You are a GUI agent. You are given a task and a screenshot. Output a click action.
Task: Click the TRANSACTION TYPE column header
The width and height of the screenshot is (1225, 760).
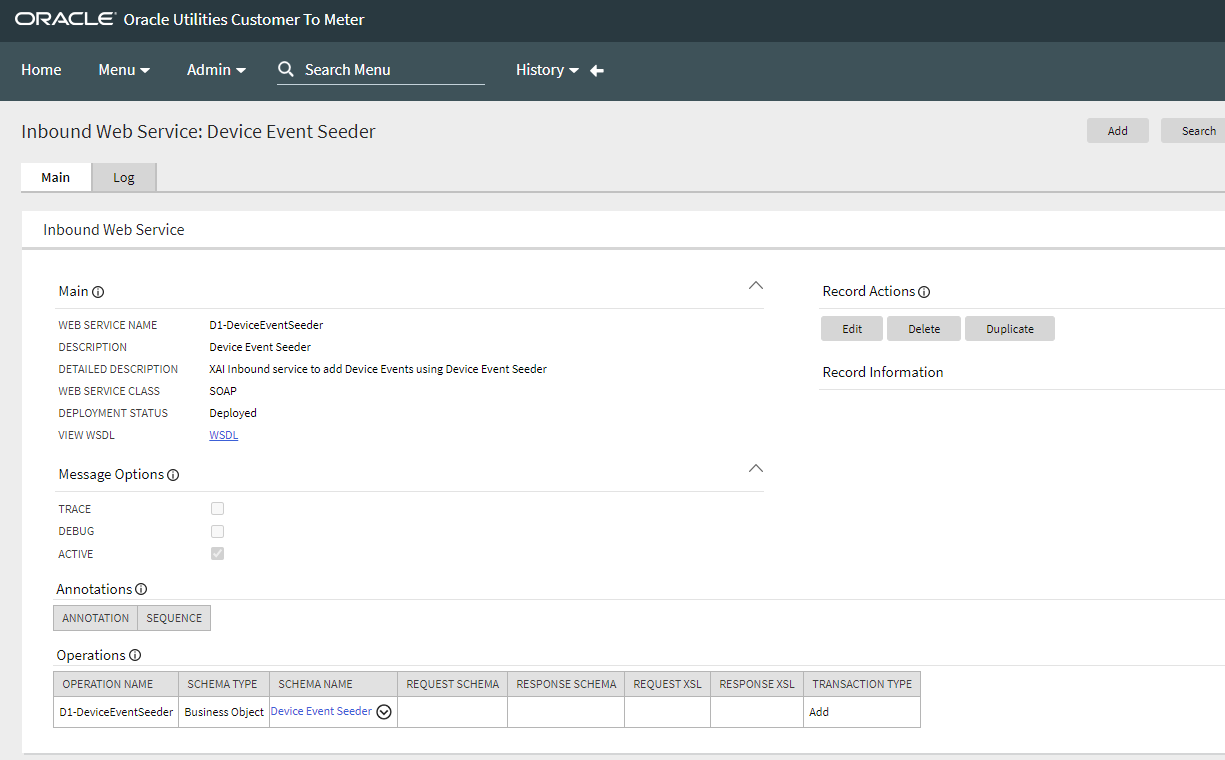click(862, 684)
